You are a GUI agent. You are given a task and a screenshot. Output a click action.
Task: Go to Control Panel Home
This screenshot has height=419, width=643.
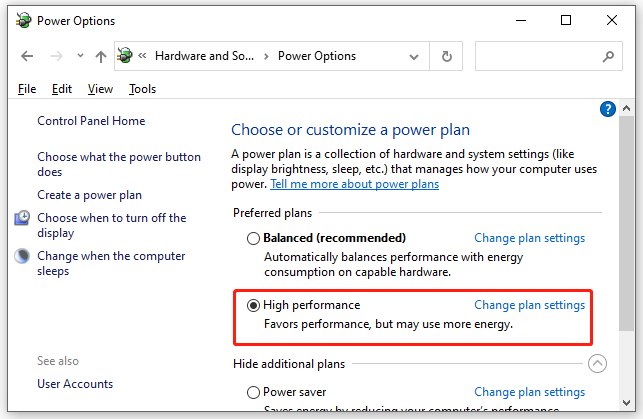coord(91,121)
